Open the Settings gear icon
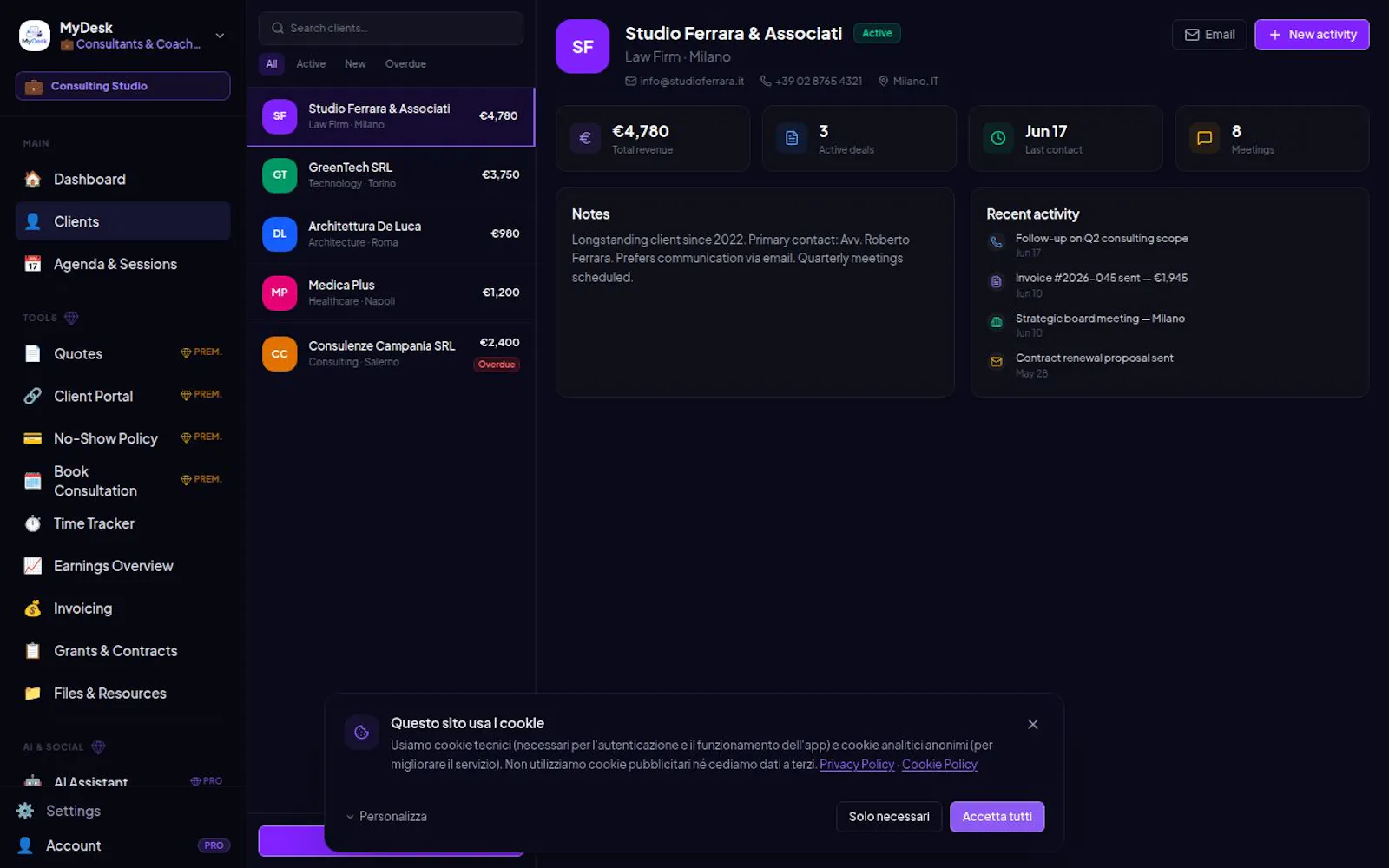Viewport: 1389px width, 868px height. click(25, 811)
